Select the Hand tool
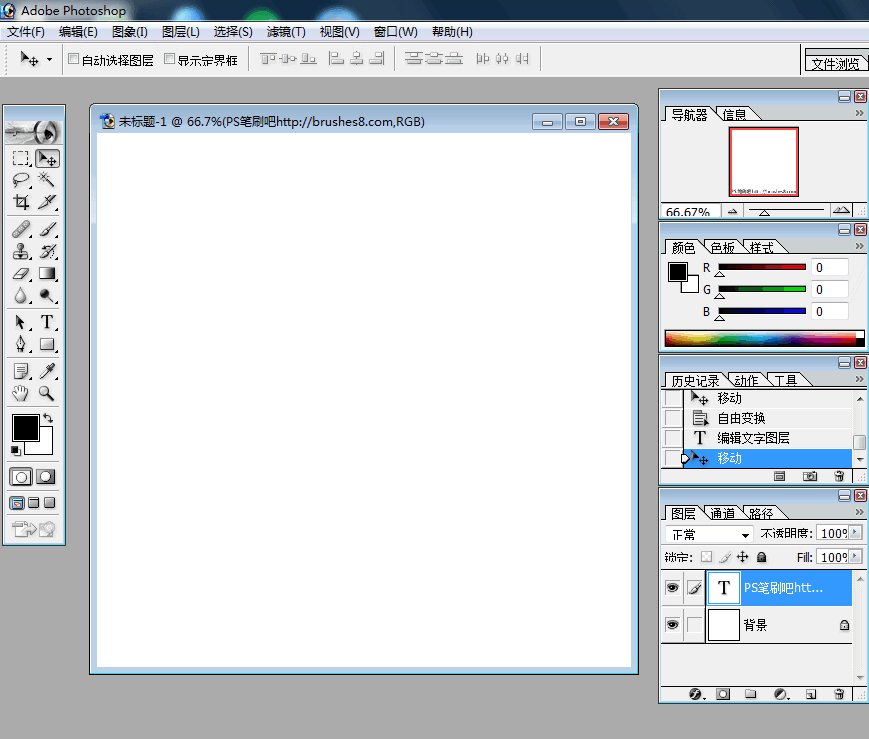The image size is (869, 739). pyautogui.click(x=21, y=394)
